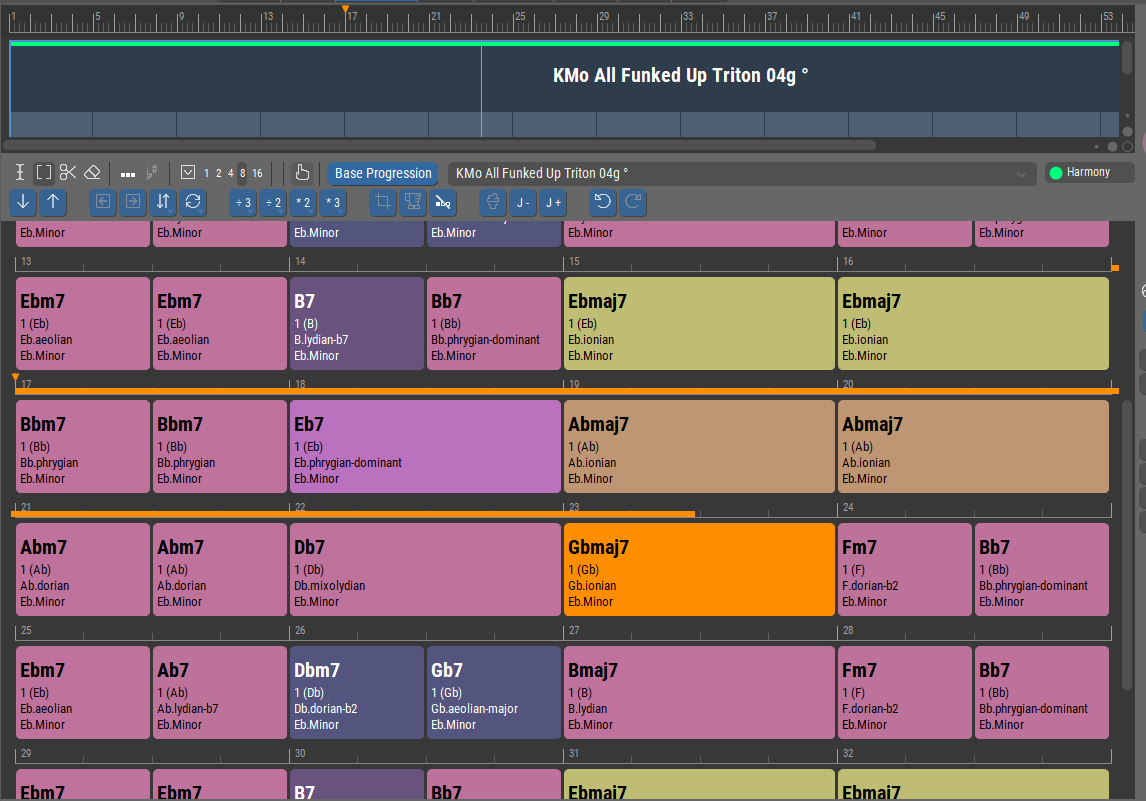Click the down arrow transpose button
The height and width of the screenshot is (801, 1146).
[x=23, y=203]
